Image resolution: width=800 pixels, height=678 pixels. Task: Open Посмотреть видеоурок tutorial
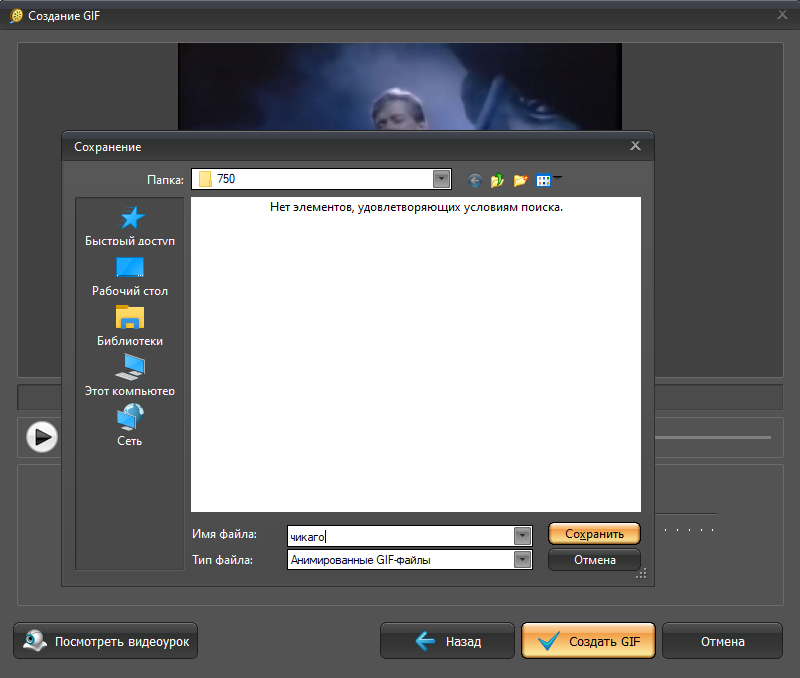tap(106, 641)
